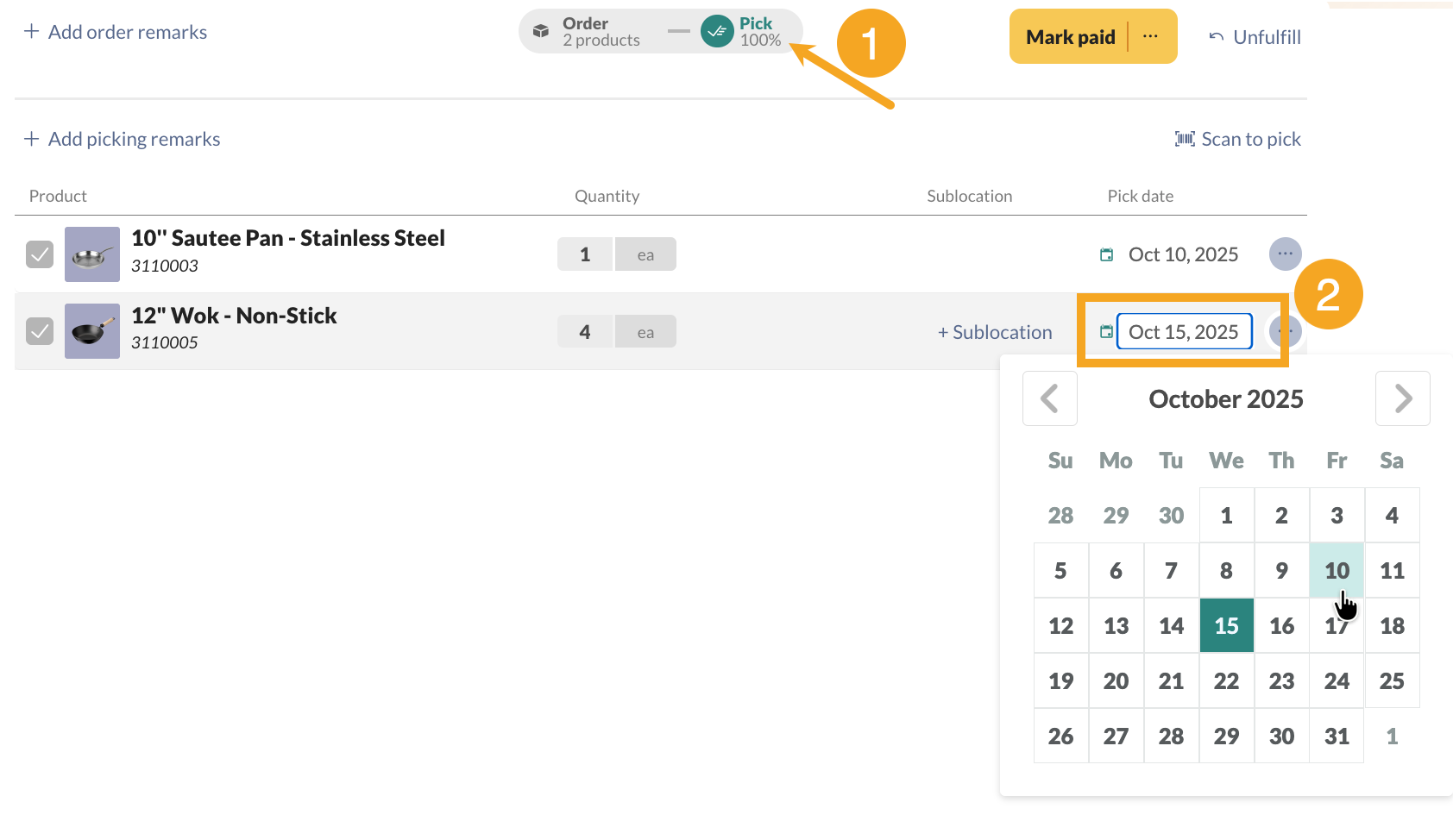Pick October 22 in the date picker

[1226, 681]
